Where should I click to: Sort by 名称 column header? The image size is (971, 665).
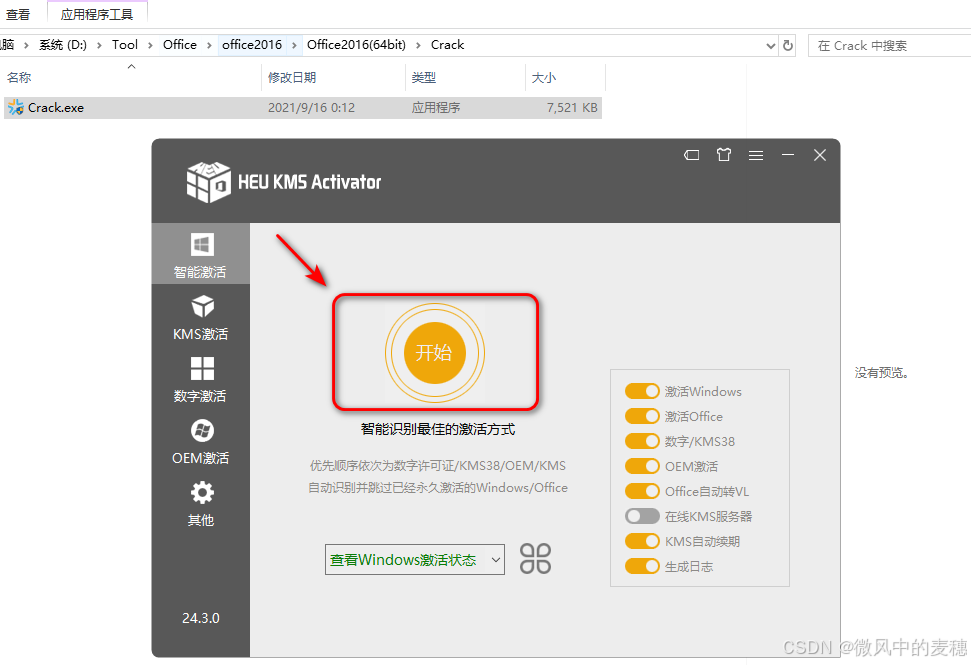point(133,77)
